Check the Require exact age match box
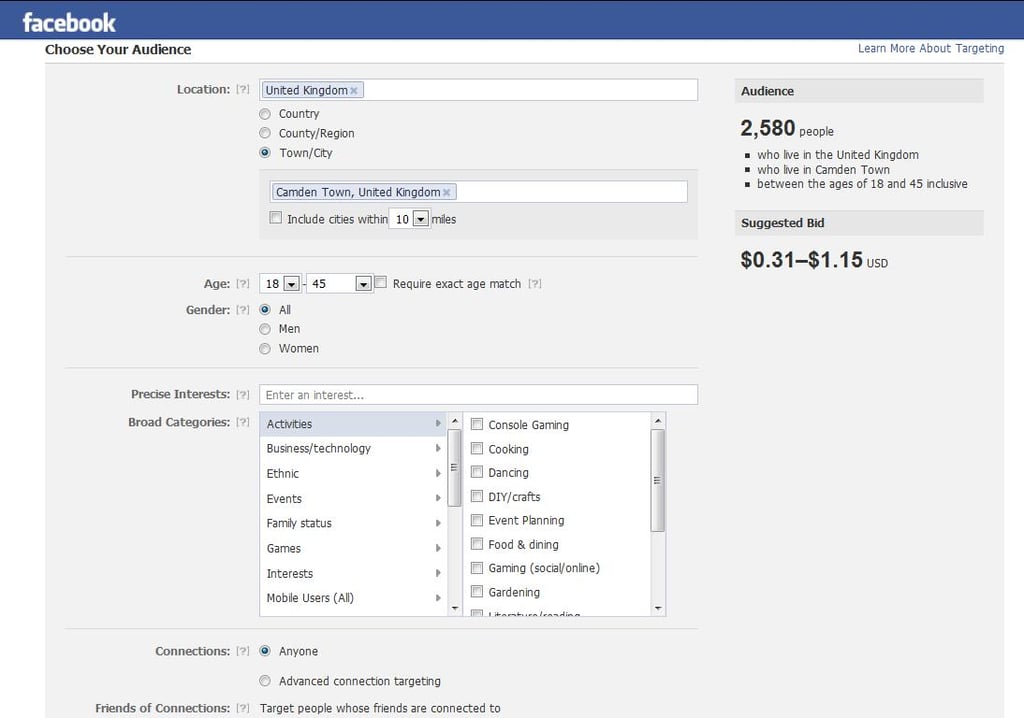1024x718 pixels. click(381, 282)
